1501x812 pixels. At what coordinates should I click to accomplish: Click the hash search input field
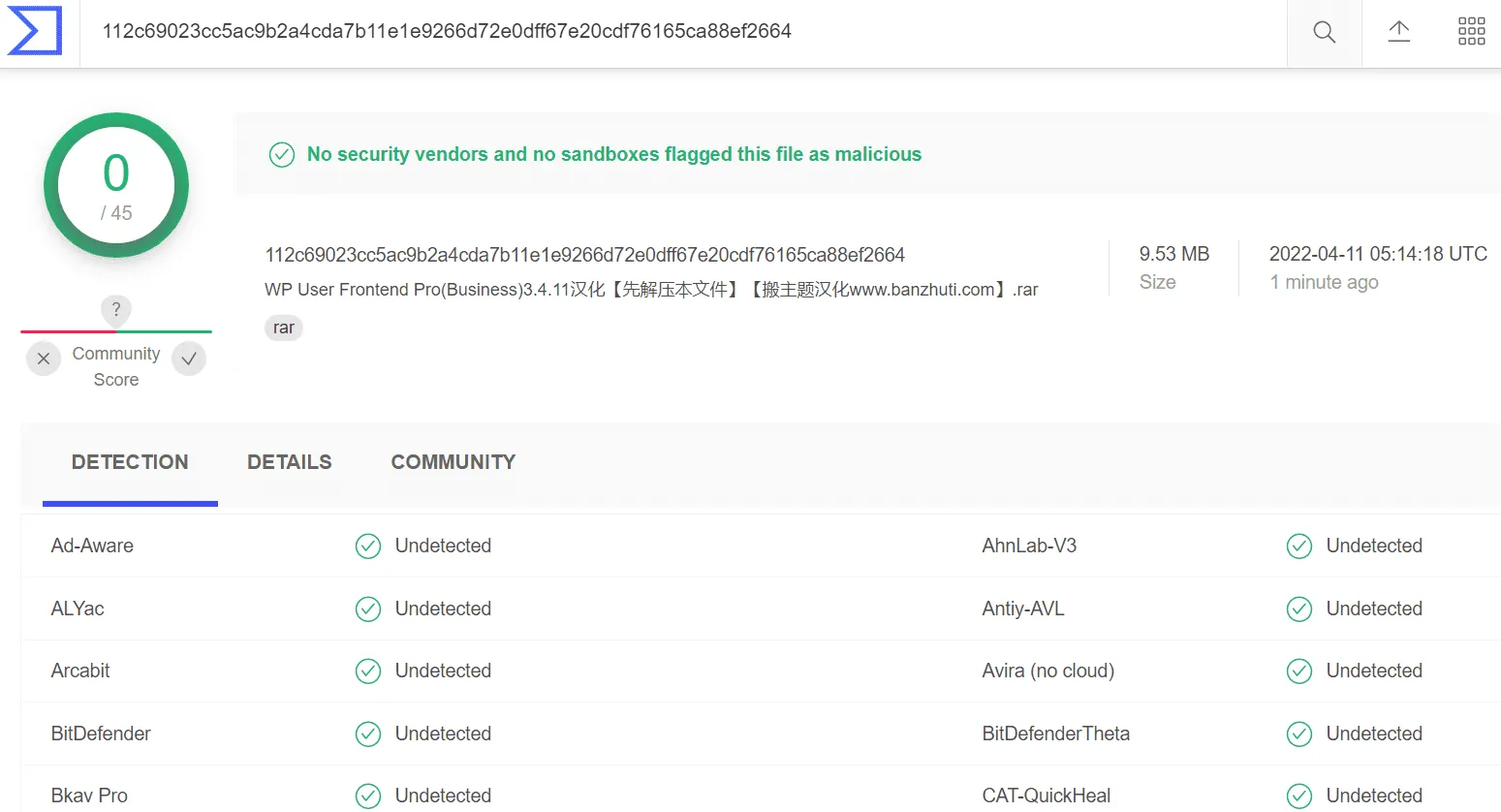click(x=683, y=32)
